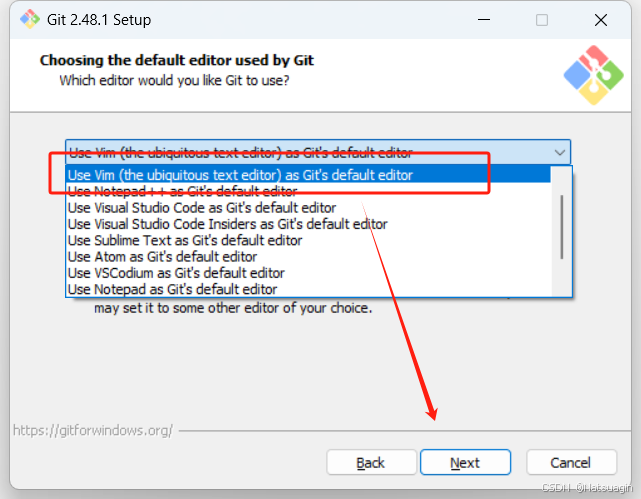Open the https://gitforwindows.org/ link
This screenshot has height=499, width=641.
pos(93,430)
